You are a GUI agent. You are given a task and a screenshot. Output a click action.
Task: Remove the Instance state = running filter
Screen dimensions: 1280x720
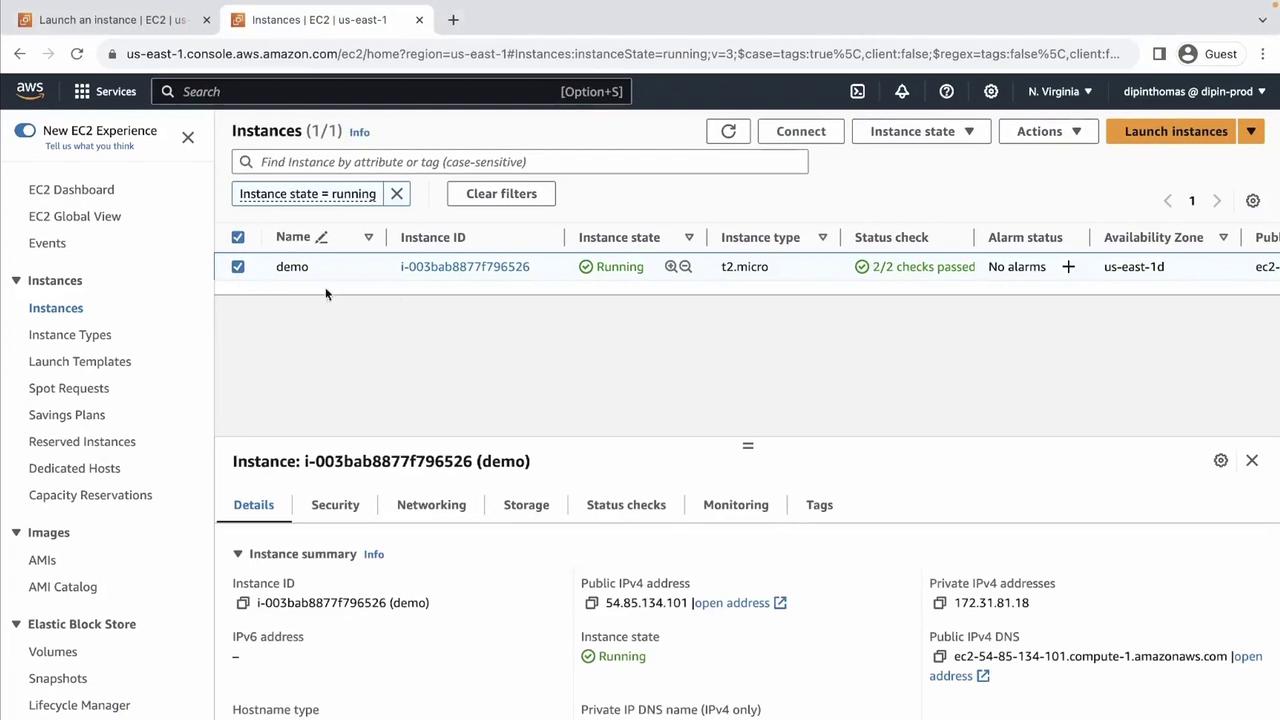(397, 194)
